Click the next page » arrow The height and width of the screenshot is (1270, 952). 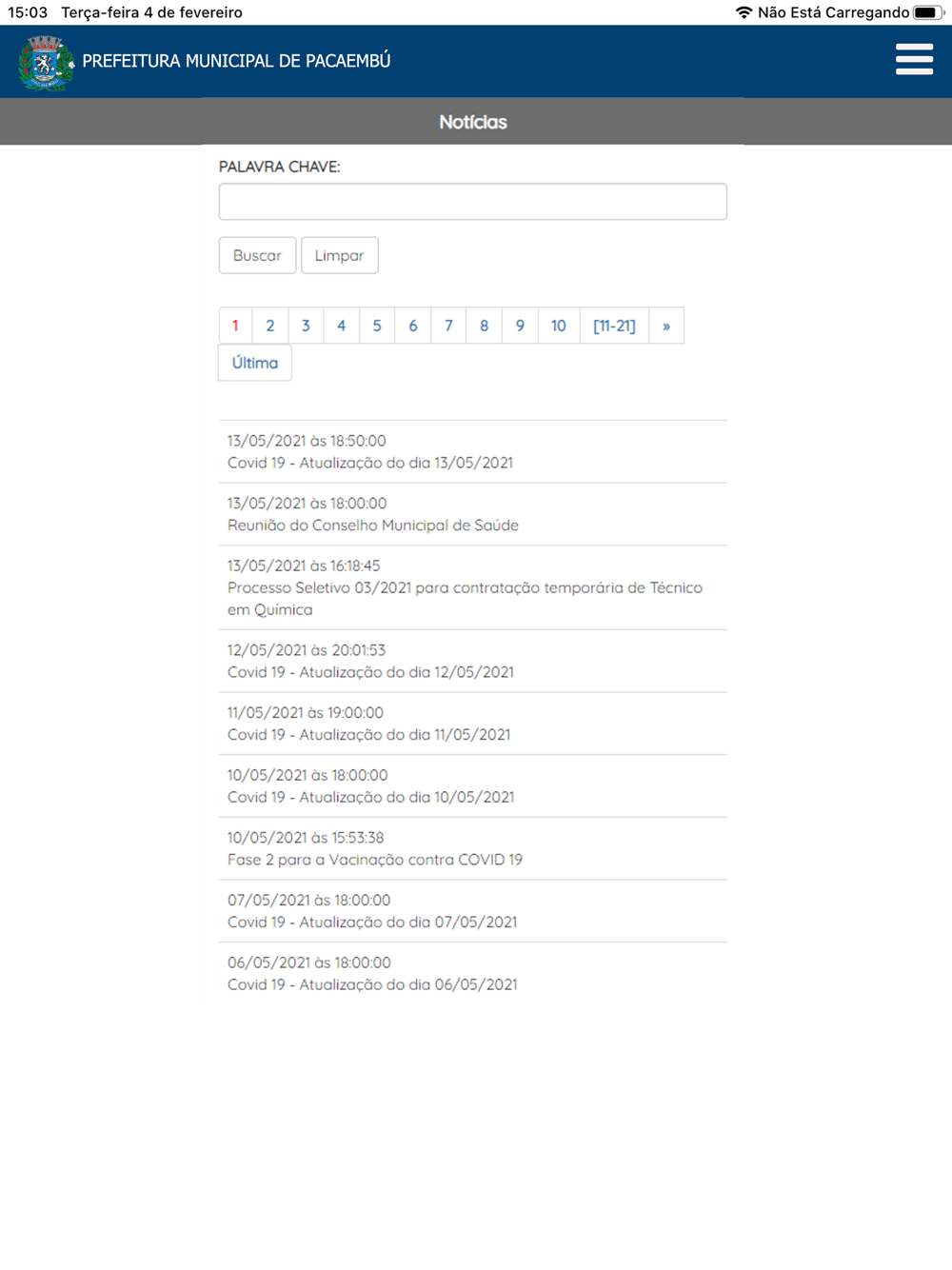point(666,326)
